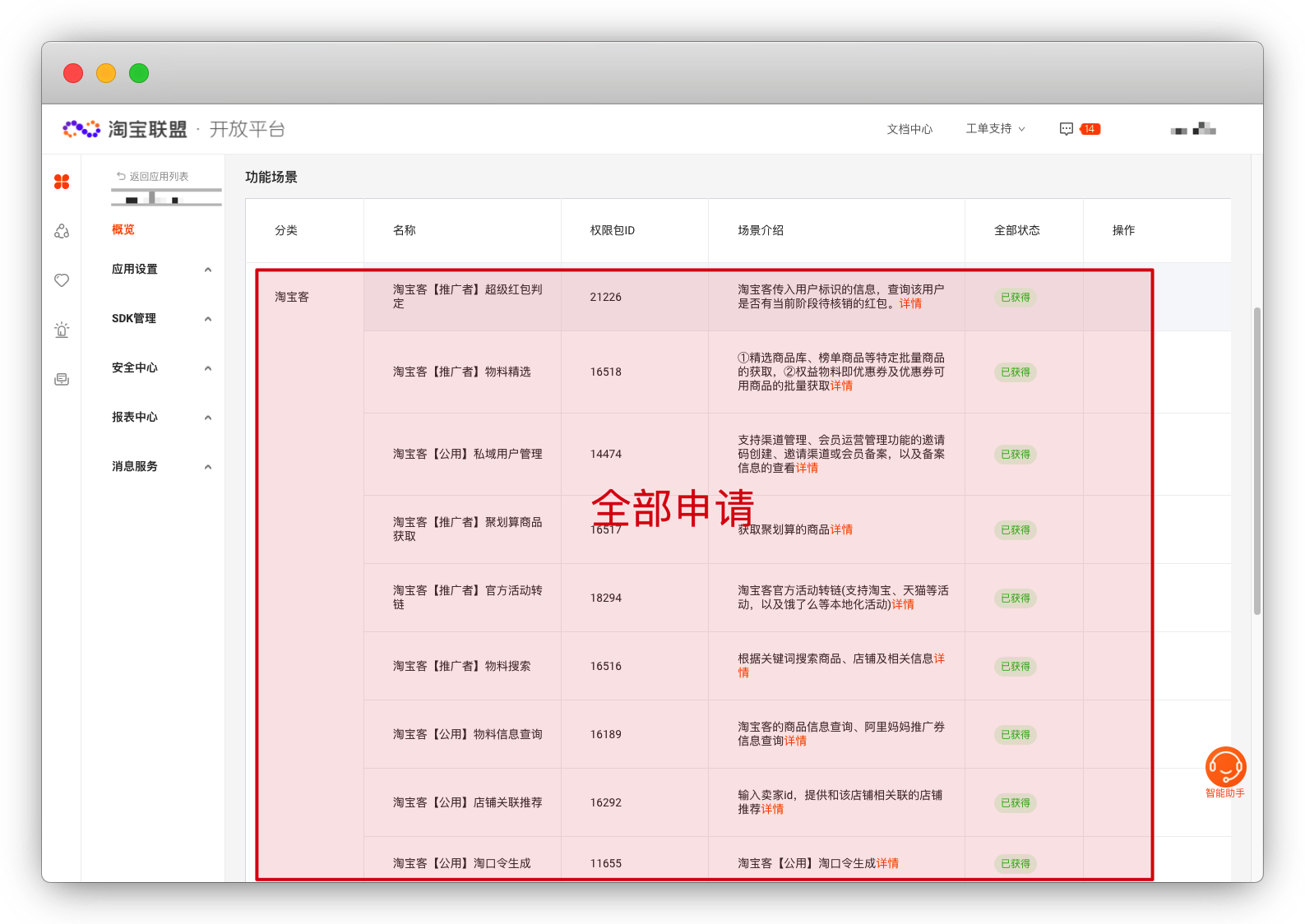Click 已获得 status for ID 14474
1305x924 pixels.
coord(1016,454)
